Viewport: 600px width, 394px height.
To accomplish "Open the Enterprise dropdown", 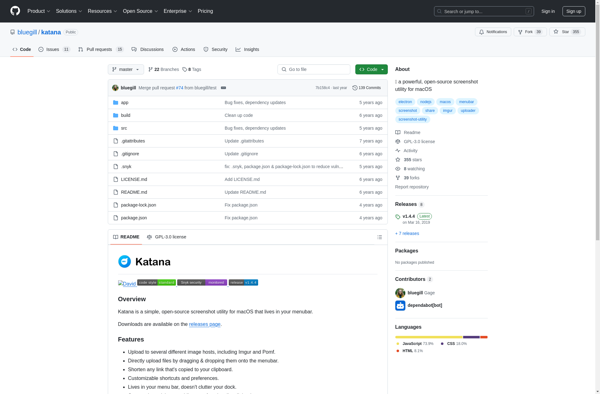I will [178, 11].
